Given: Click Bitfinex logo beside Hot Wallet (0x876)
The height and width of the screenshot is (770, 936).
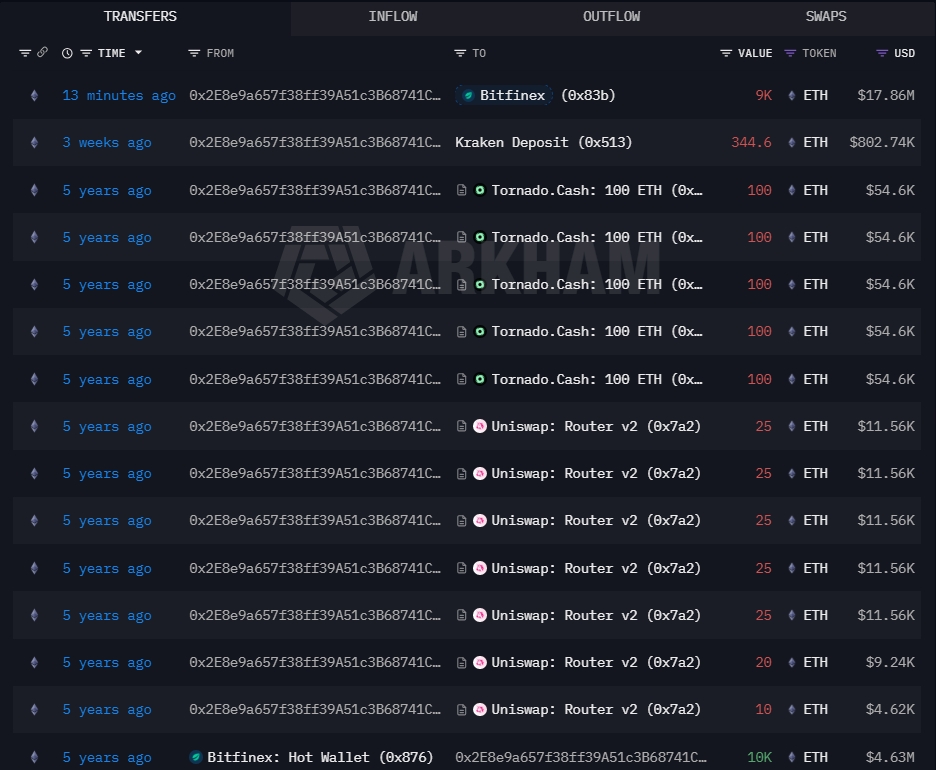Looking at the screenshot, I should click(196, 757).
